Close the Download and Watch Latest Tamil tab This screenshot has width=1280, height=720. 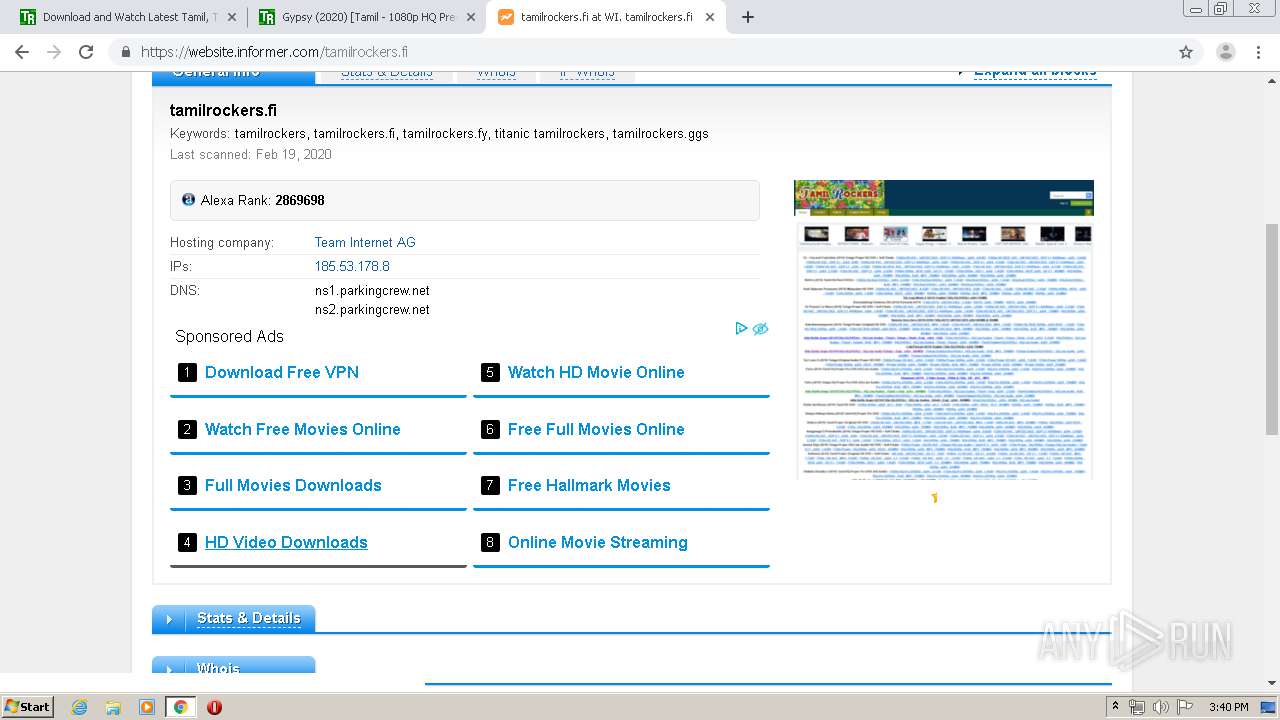pyautogui.click(x=232, y=17)
